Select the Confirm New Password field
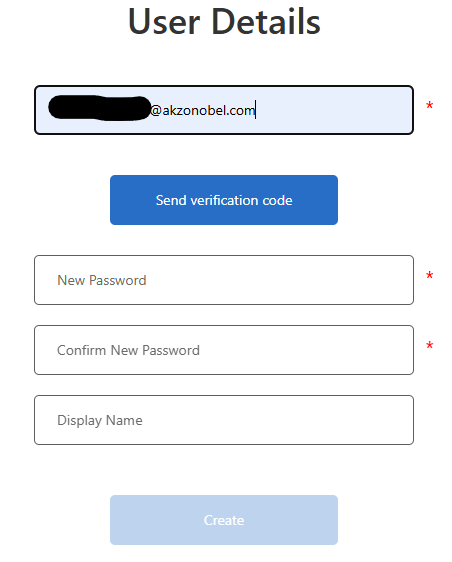 pyautogui.click(x=224, y=350)
